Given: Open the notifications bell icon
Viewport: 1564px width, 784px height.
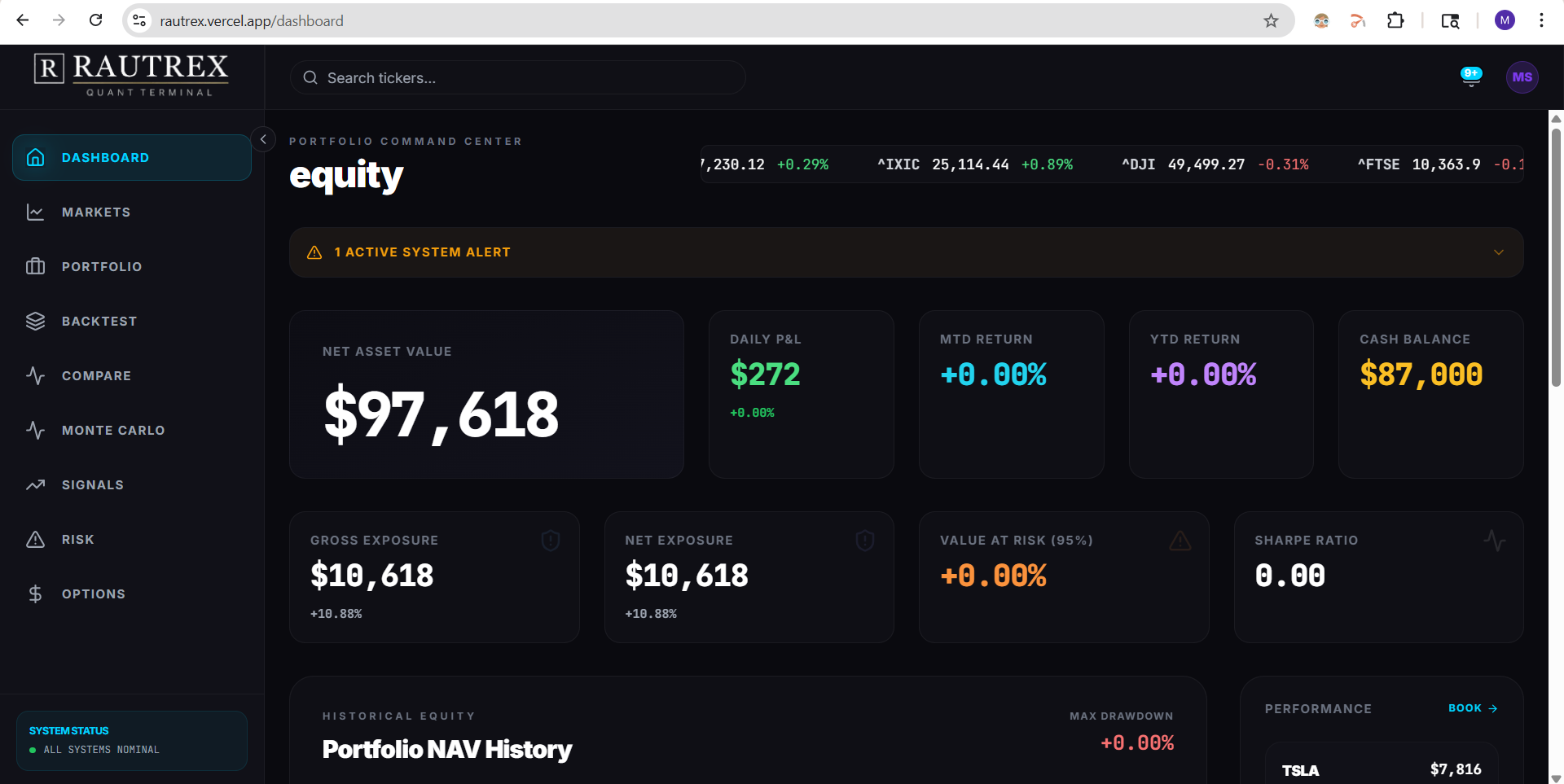Looking at the screenshot, I should coord(1471,77).
